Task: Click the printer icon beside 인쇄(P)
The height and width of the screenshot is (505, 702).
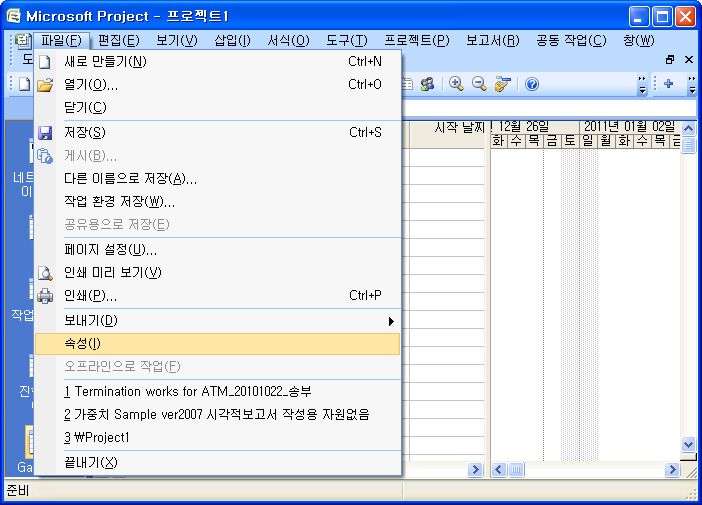Action: [x=45, y=296]
